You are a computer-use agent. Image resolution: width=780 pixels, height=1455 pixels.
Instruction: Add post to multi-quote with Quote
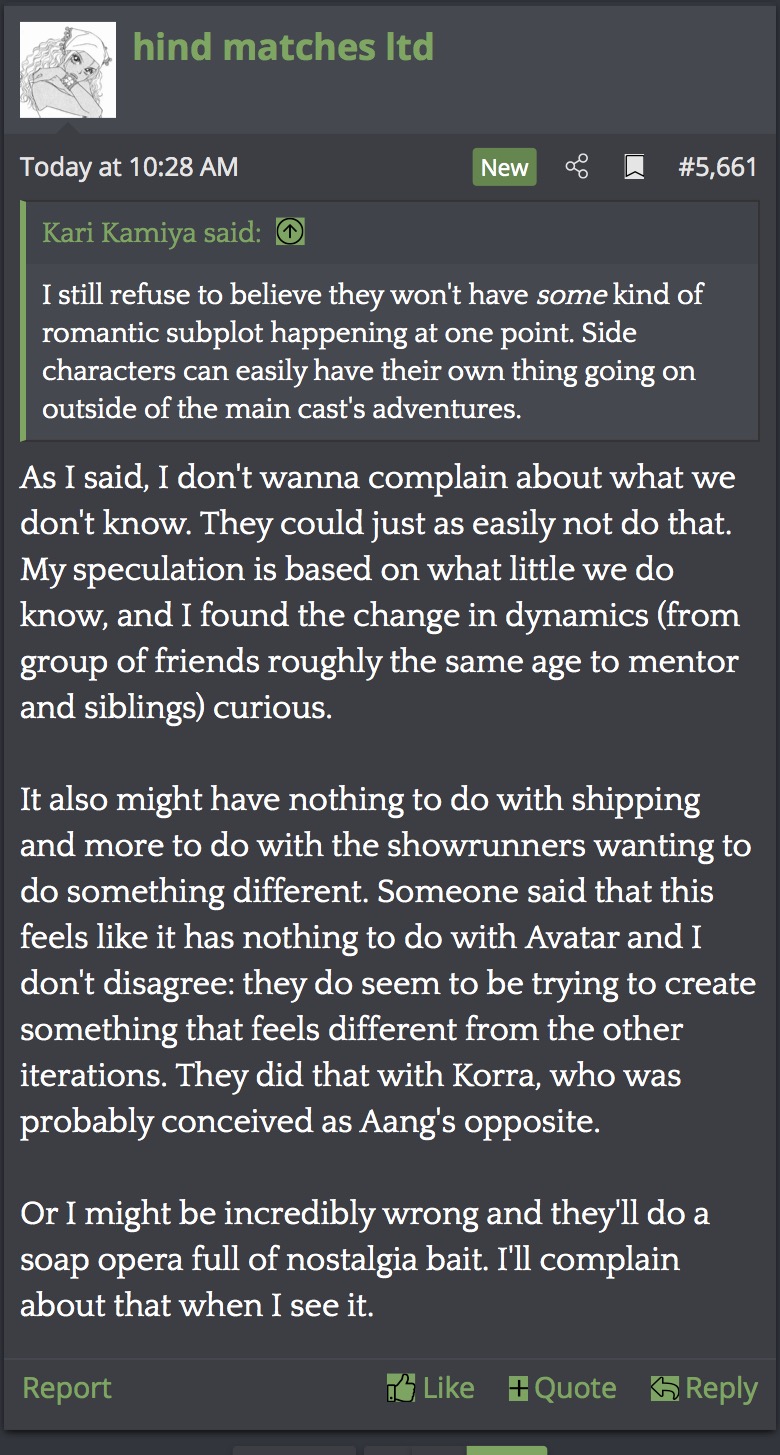(x=575, y=1388)
